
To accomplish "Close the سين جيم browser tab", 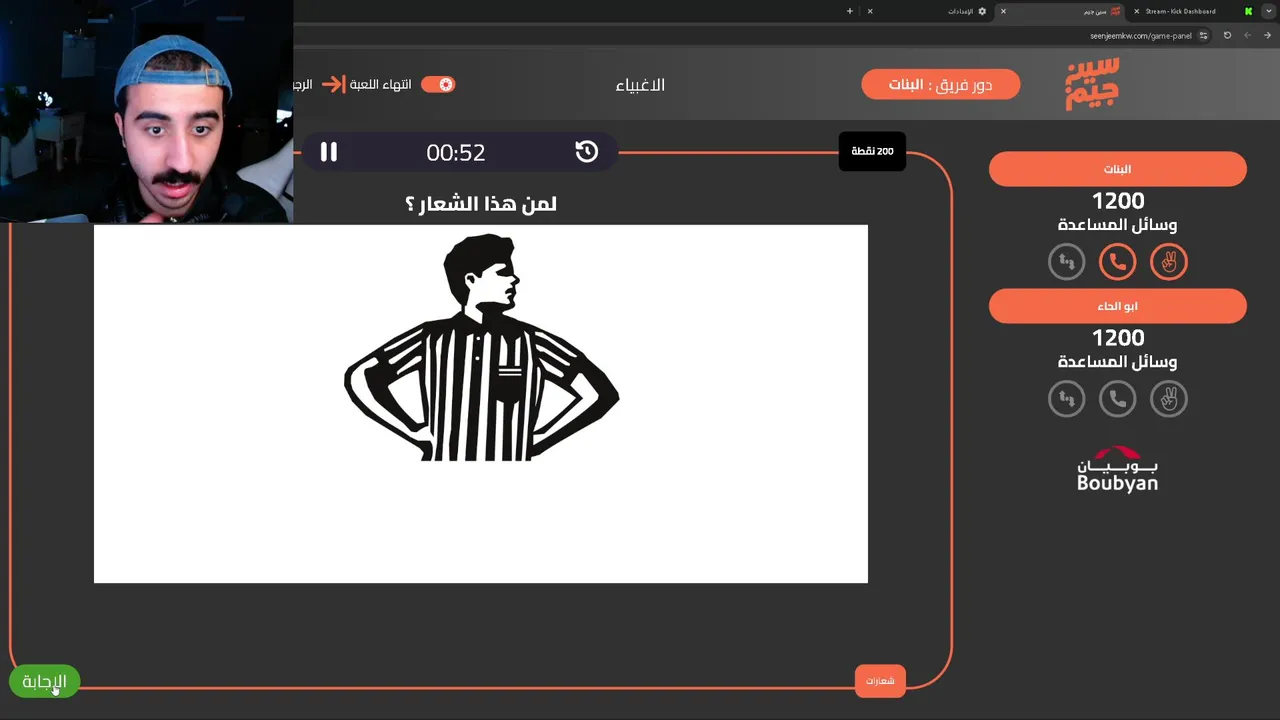I will click(1003, 11).
